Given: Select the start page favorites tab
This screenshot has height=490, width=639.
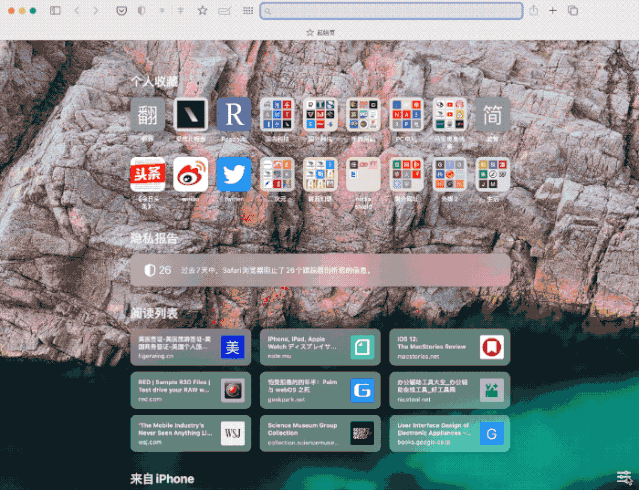Looking at the screenshot, I should point(320,32).
